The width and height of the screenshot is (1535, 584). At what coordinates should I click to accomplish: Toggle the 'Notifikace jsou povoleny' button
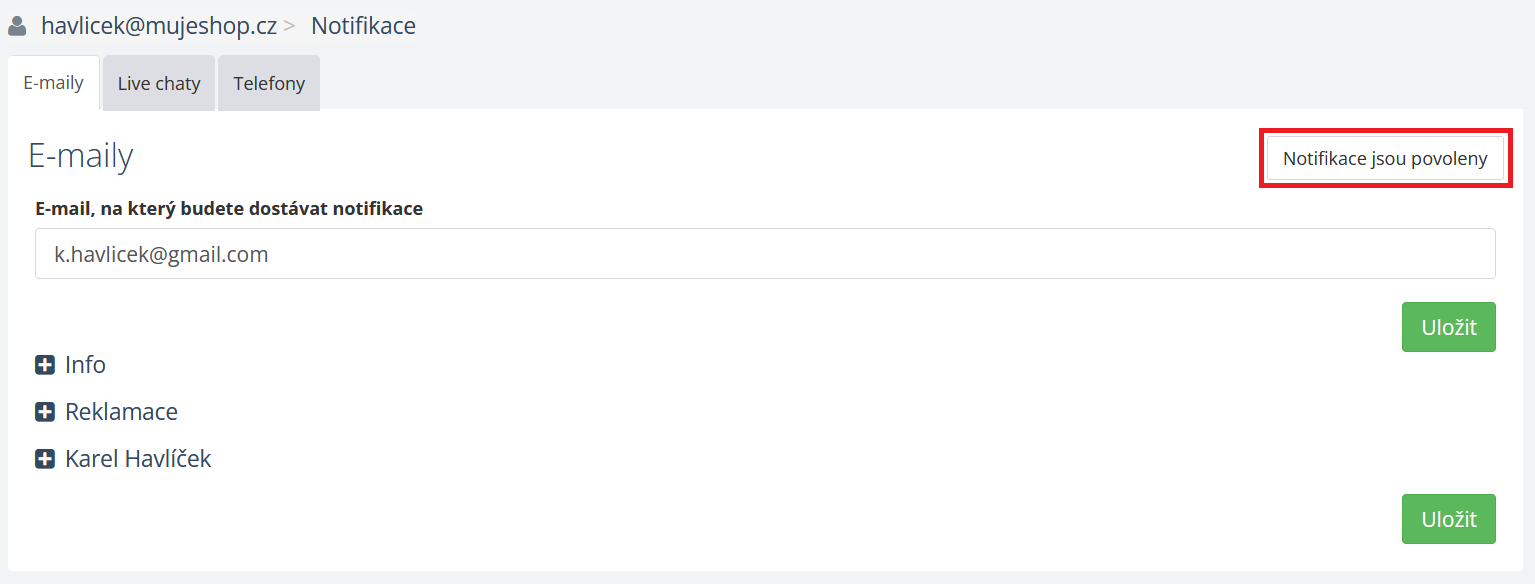pos(1385,159)
